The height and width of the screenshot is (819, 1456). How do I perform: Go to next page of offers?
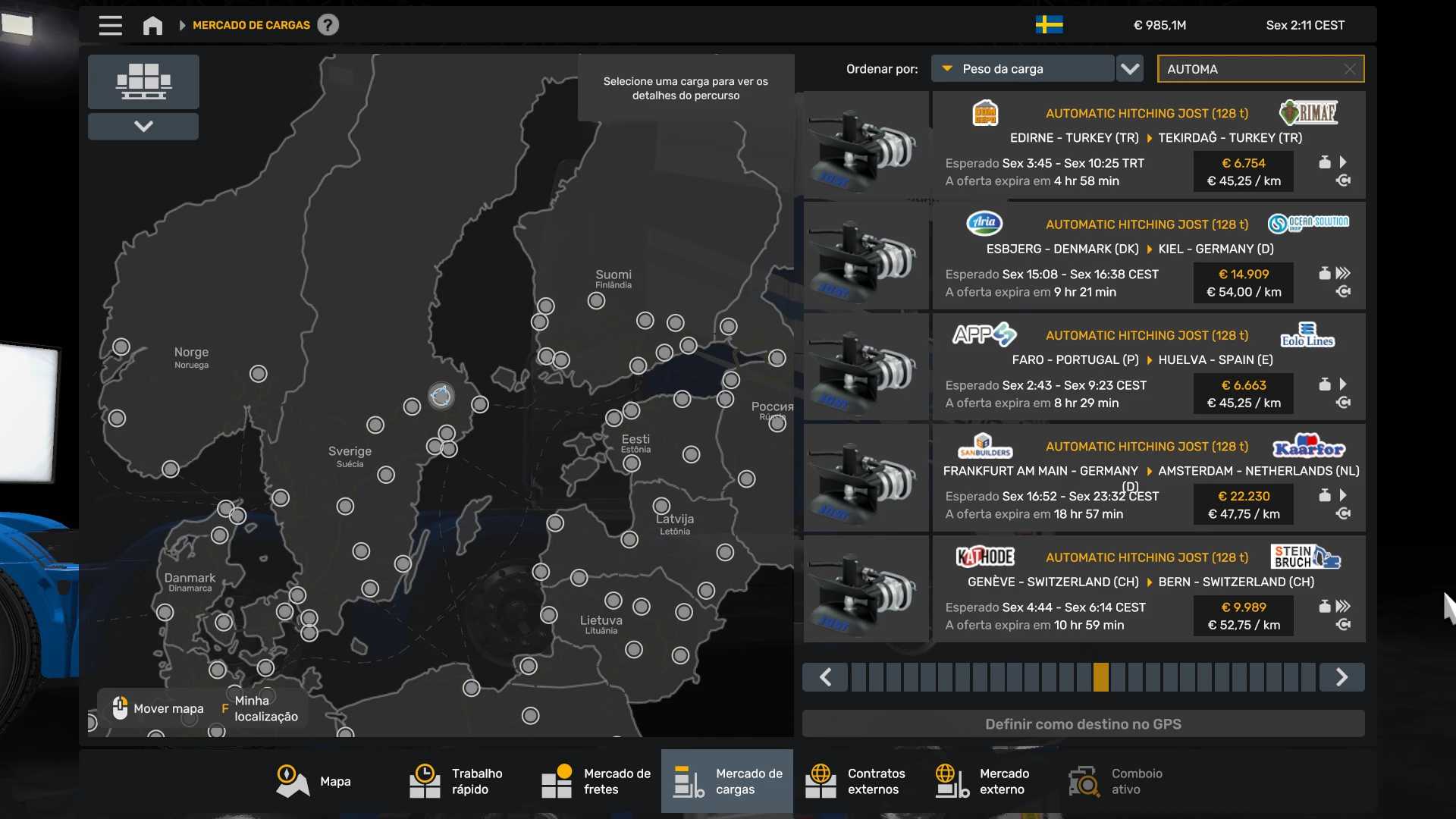(1341, 676)
